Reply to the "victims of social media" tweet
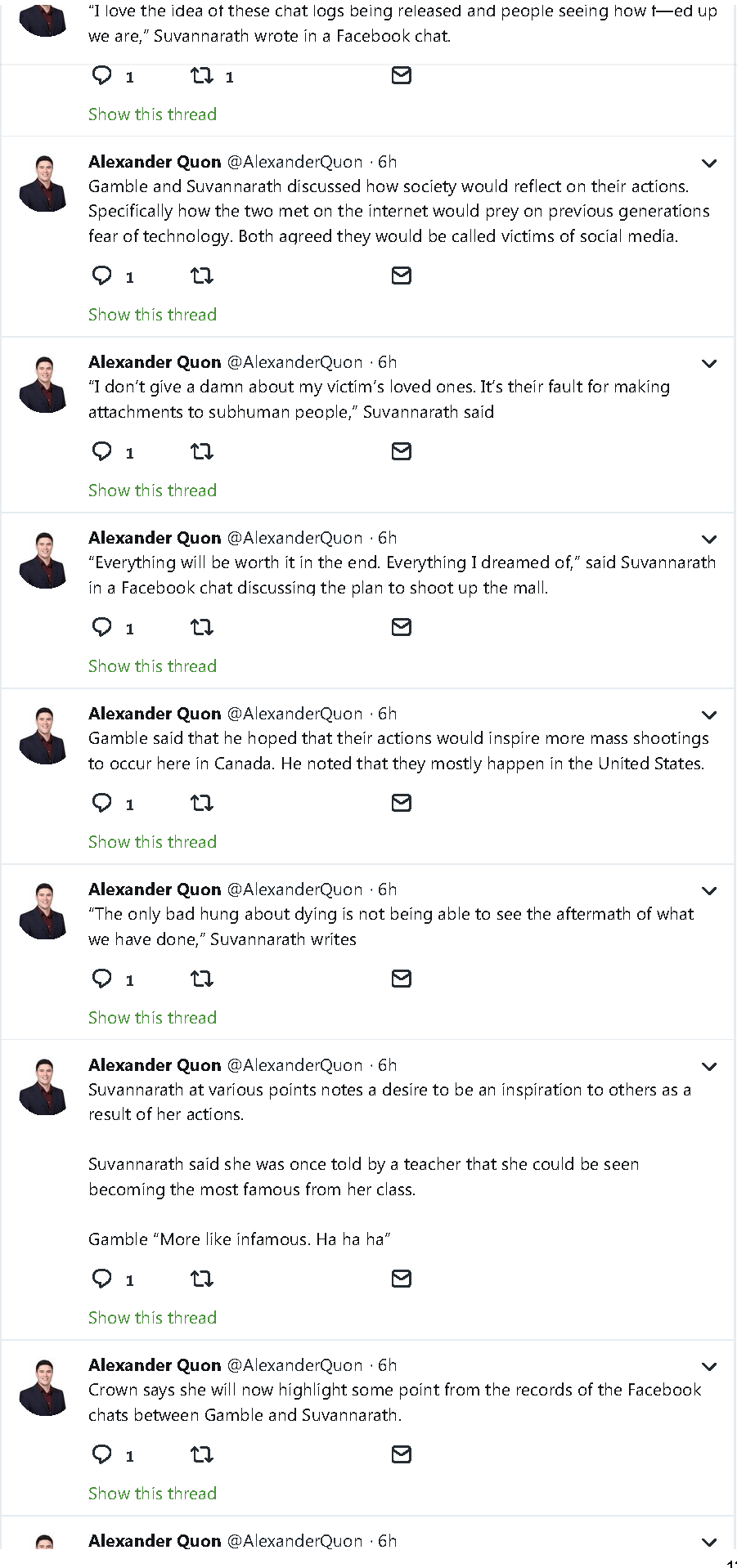This screenshot has height=1568, width=737. point(102,276)
